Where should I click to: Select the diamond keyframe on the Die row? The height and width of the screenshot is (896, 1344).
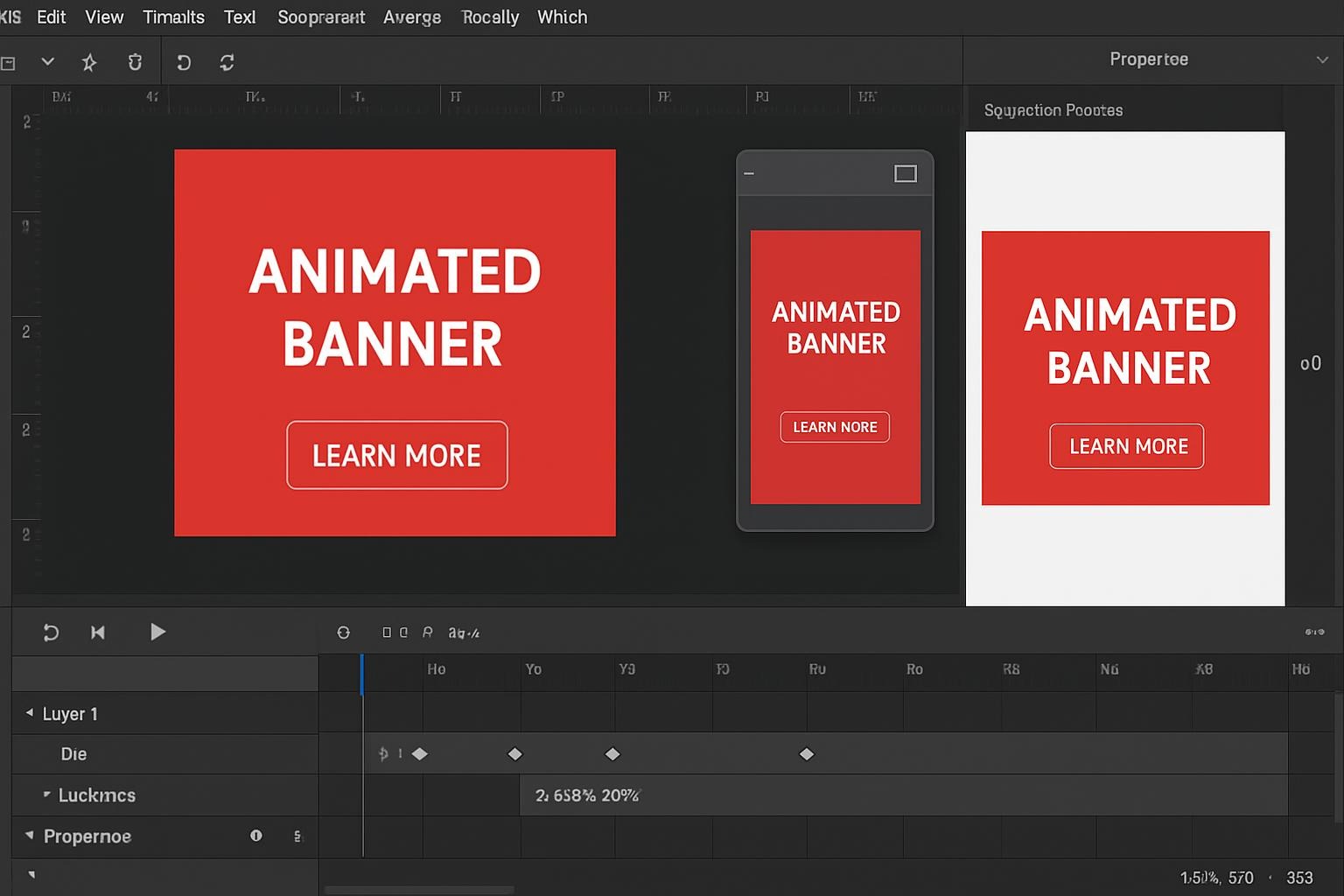coord(420,753)
